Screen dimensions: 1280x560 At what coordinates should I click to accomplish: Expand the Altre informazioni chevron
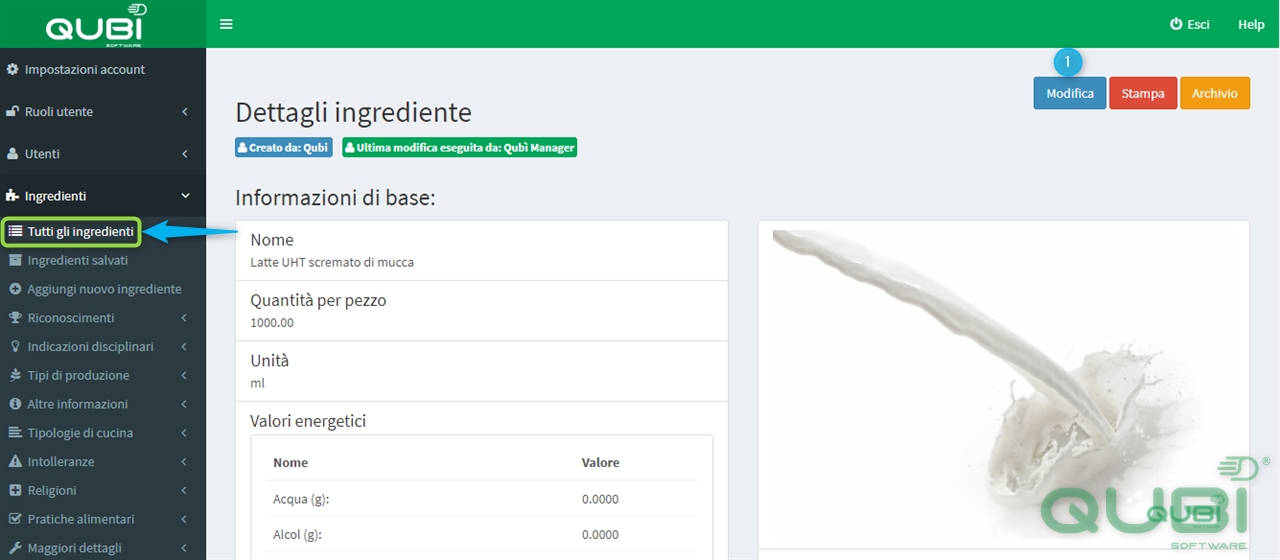click(185, 405)
